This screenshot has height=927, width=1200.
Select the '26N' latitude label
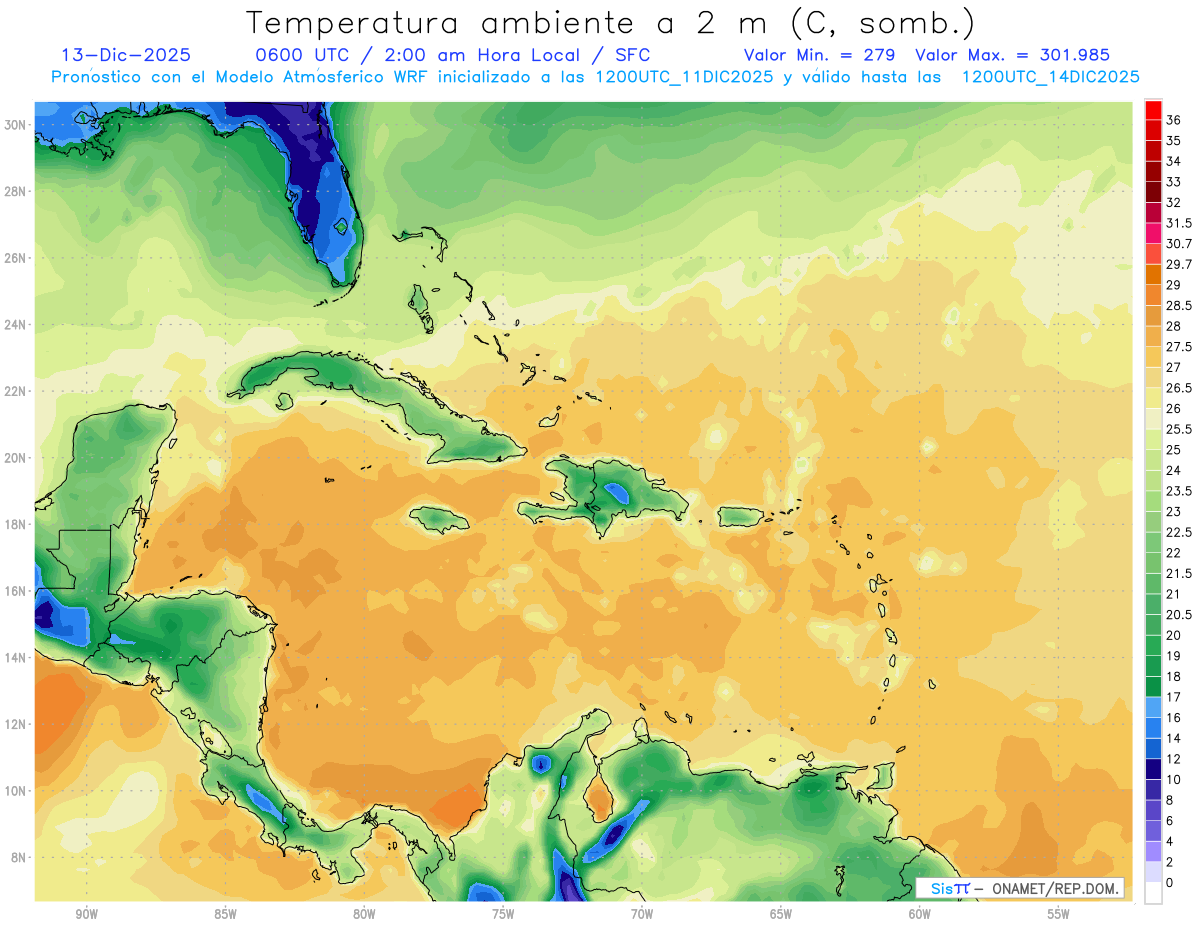point(17,258)
